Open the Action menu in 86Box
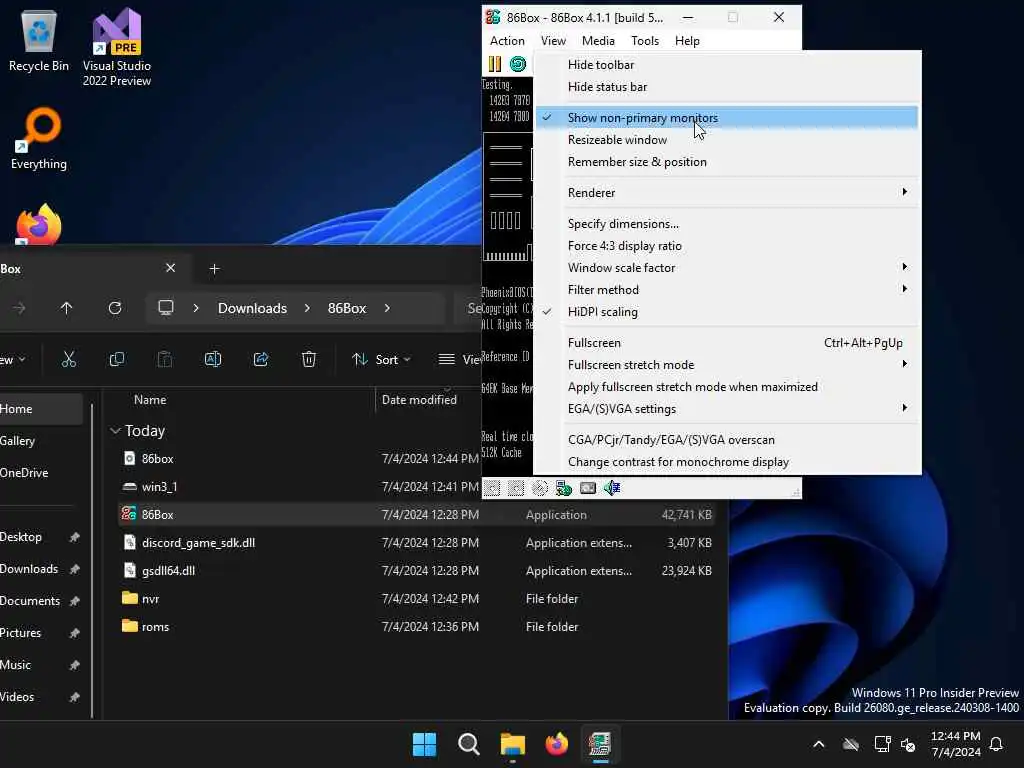The height and width of the screenshot is (768, 1024). click(507, 40)
